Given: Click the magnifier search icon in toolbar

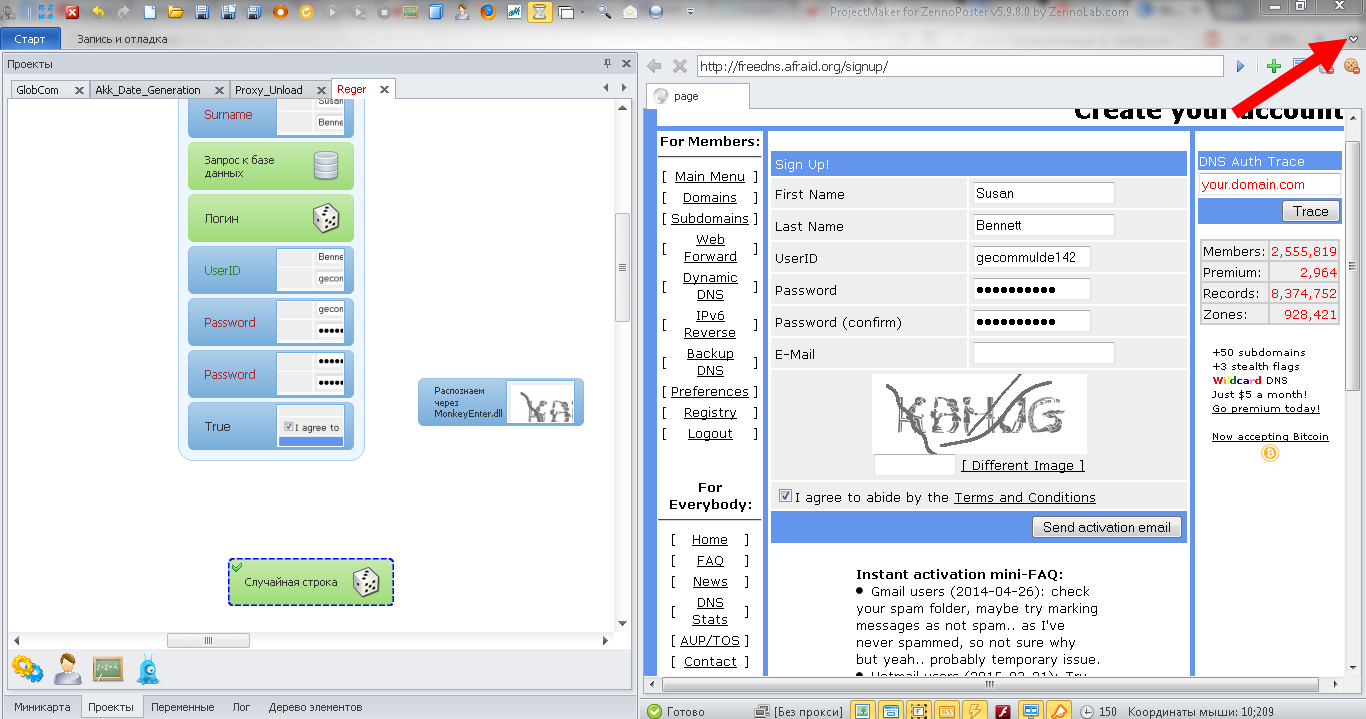Looking at the screenshot, I should click(604, 12).
